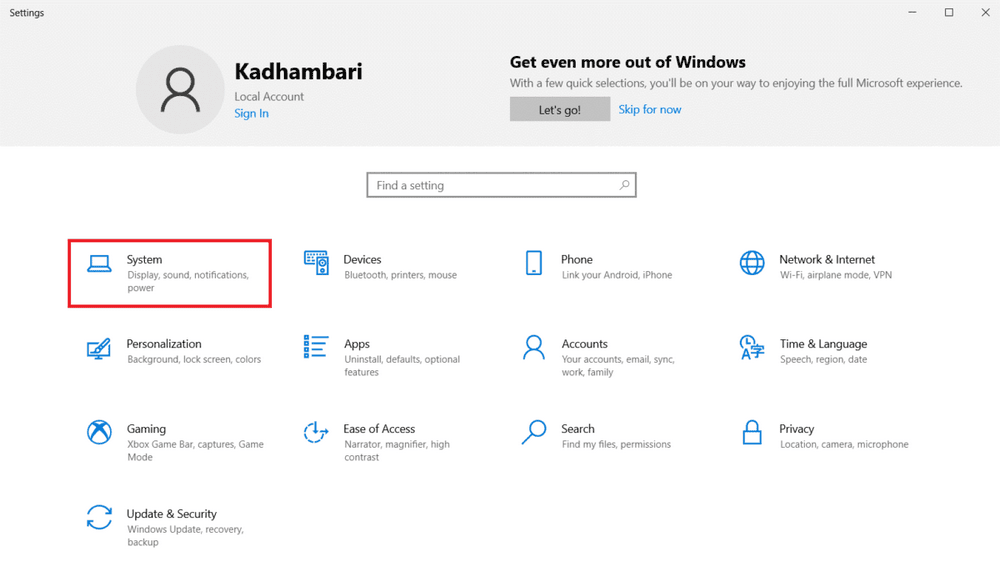This screenshot has height=572, width=1000.
Task: Click the System laptop icon
Action: (x=99, y=264)
